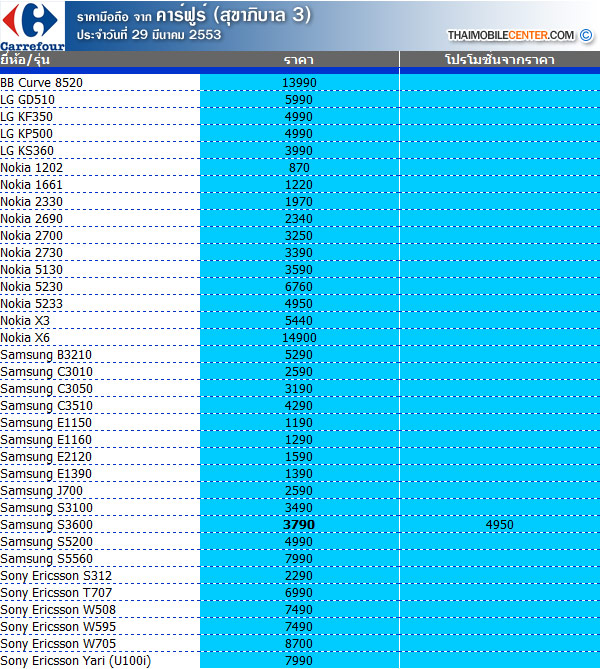Image resolution: width=600 pixels, height=669 pixels.
Task: Select the โปรโมชั่นจากราคา column header
Action: pos(499,59)
